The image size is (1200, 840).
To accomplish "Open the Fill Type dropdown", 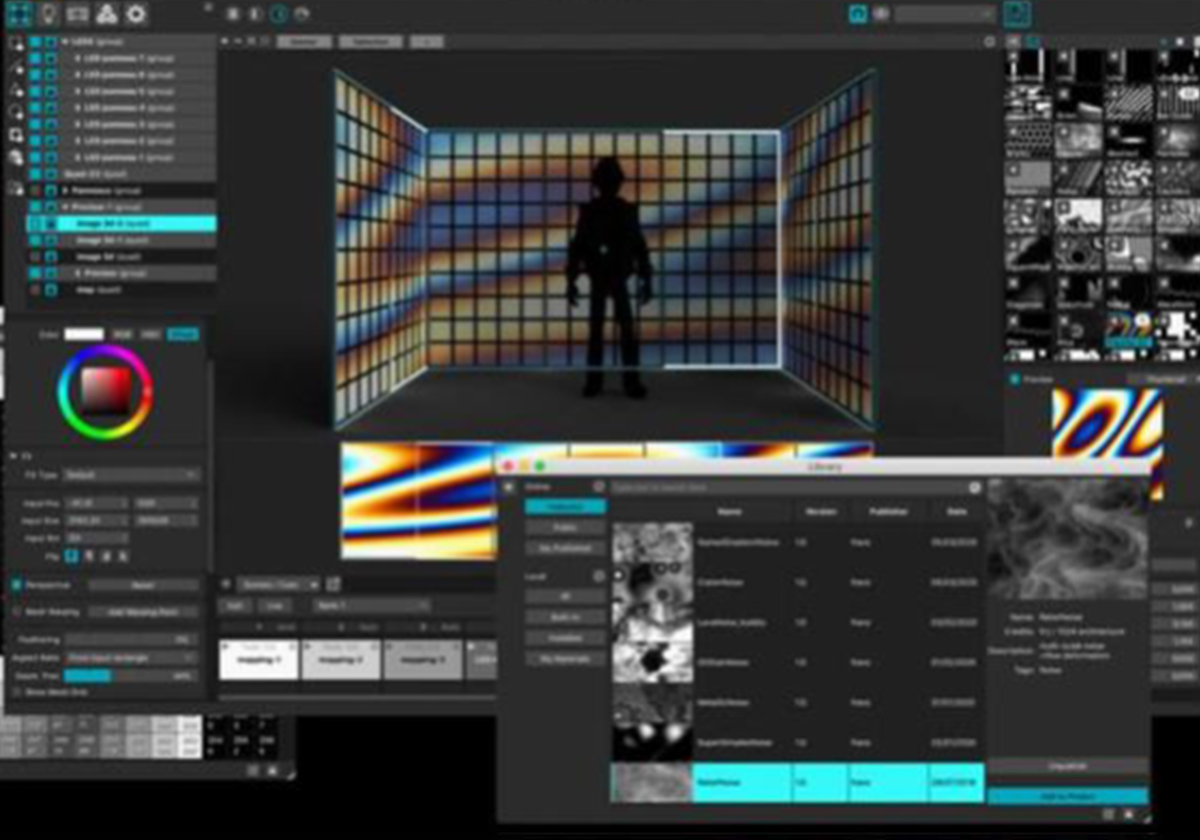I will coord(130,475).
